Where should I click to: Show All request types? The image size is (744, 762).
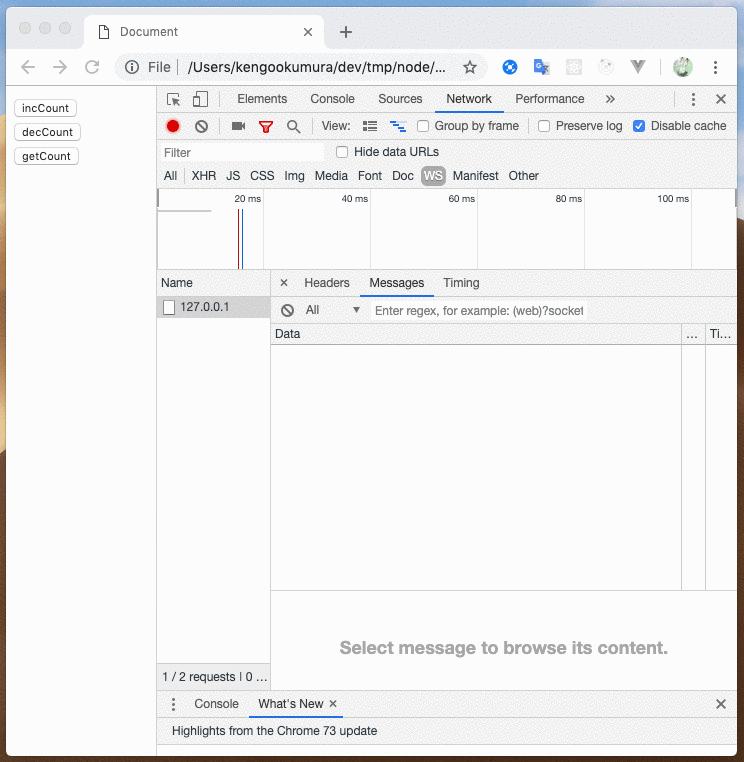[x=170, y=176]
